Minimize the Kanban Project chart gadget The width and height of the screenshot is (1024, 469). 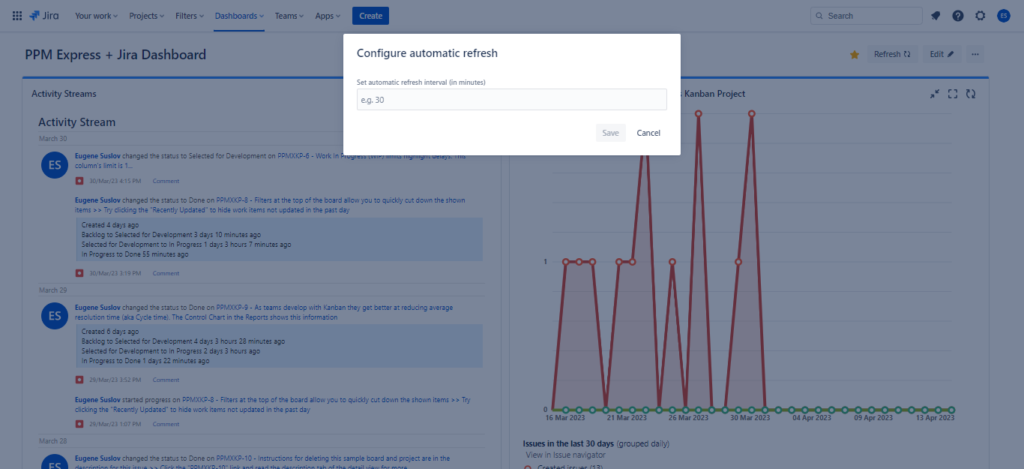tap(935, 94)
